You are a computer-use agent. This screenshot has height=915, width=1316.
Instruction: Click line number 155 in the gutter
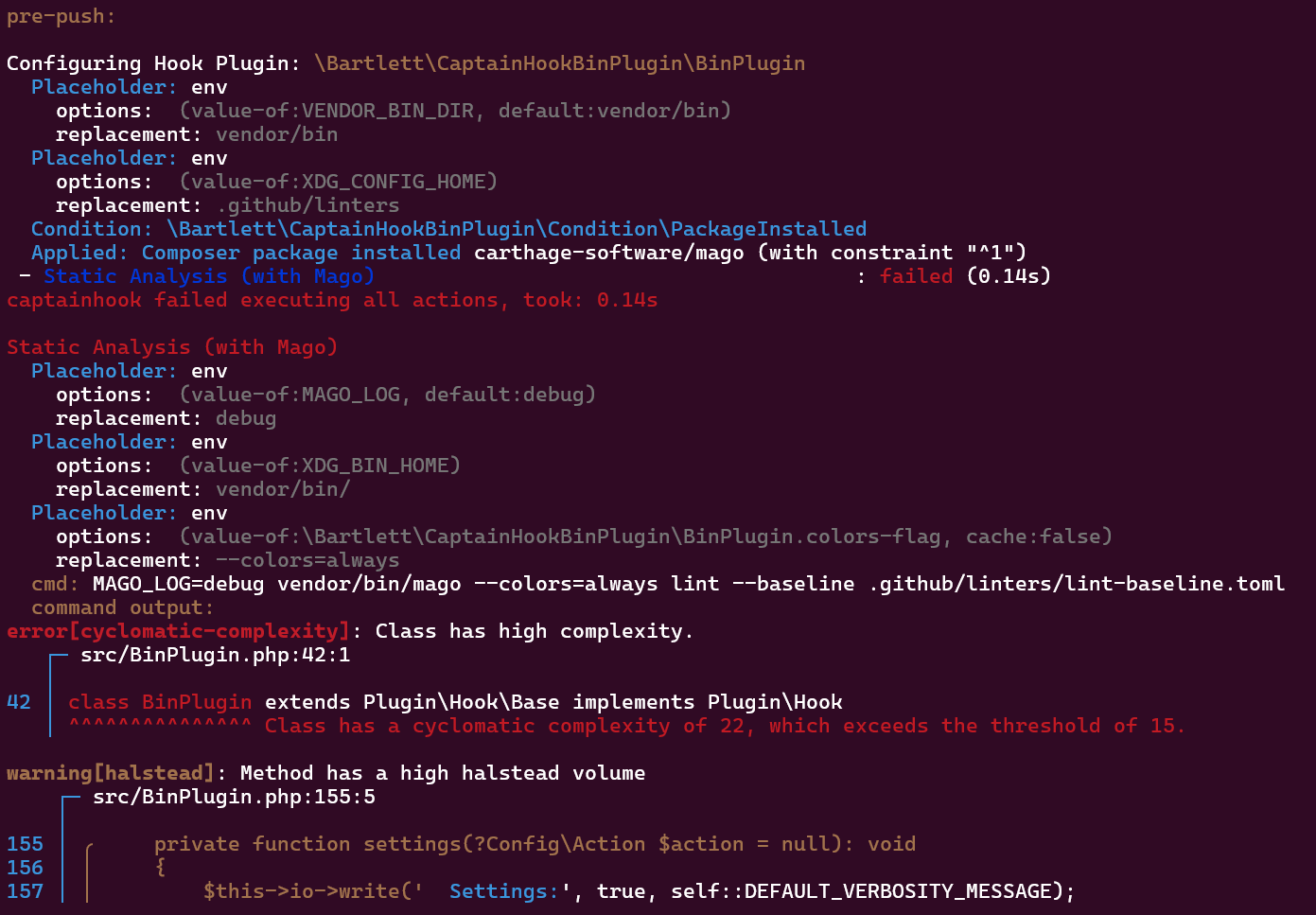point(25,844)
